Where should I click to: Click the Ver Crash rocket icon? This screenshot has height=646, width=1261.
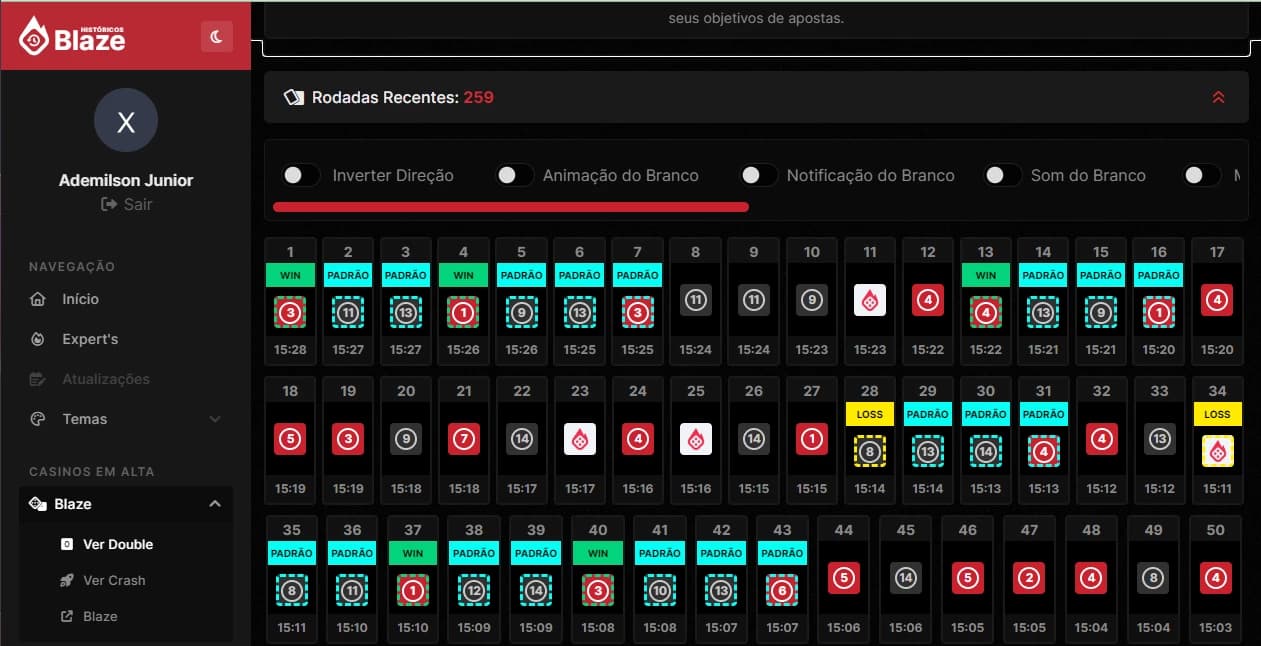coord(67,581)
